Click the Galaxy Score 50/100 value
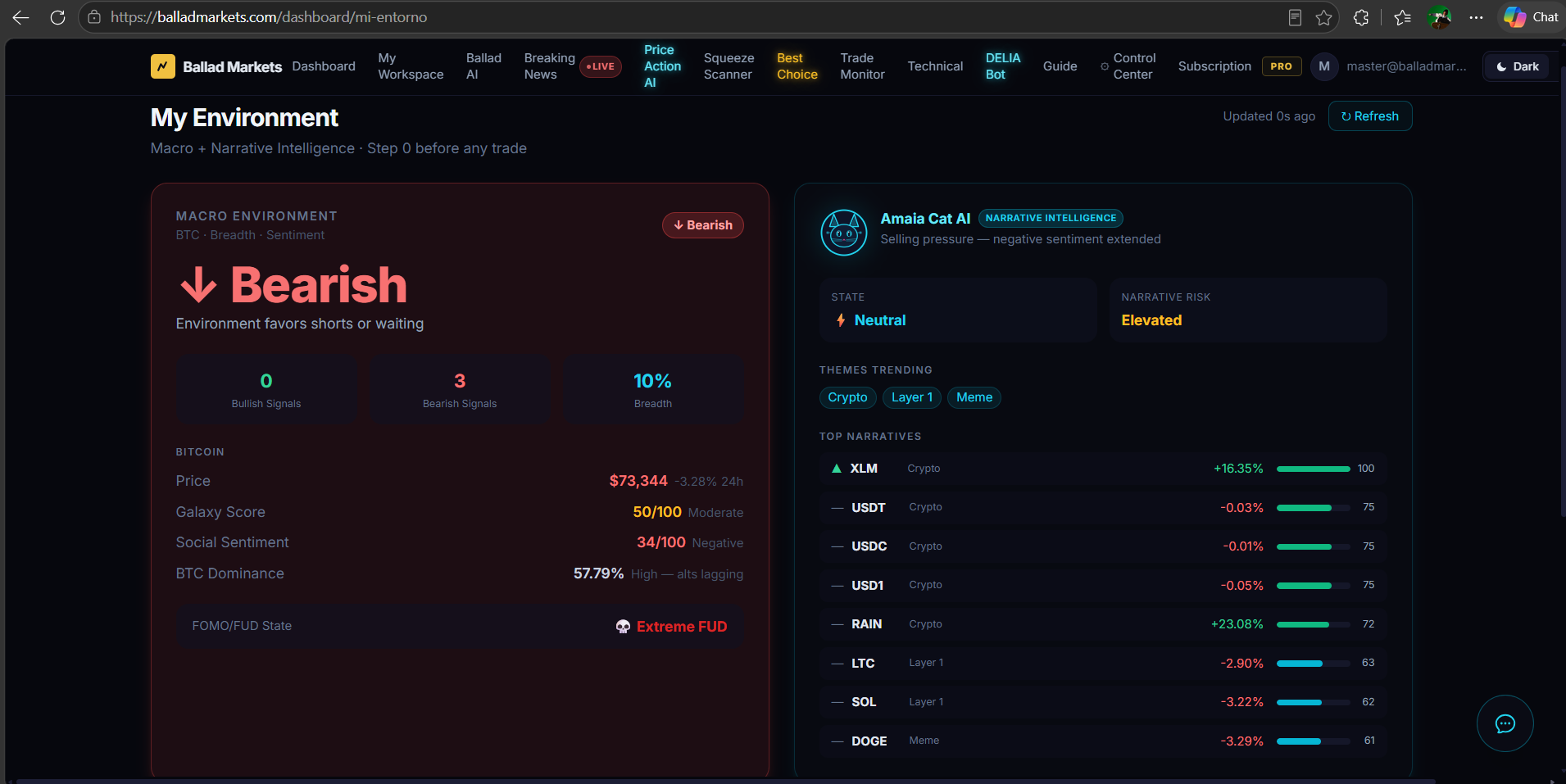Image resolution: width=1566 pixels, height=784 pixels. tap(657, 512)
